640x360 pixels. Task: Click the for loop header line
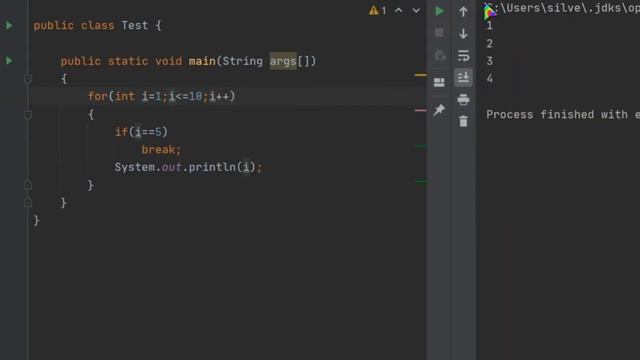pos(162,96)
